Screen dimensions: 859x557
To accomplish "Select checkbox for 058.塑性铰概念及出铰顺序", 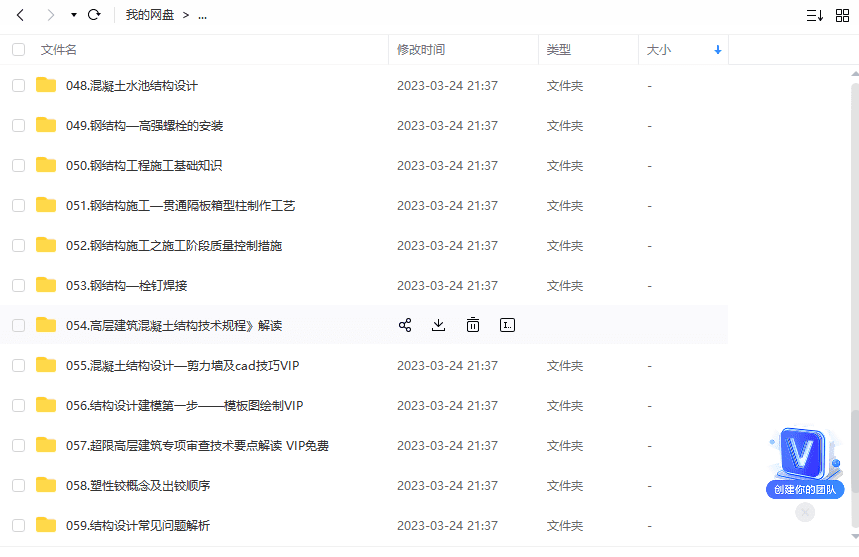I will [x=19, y=485].
